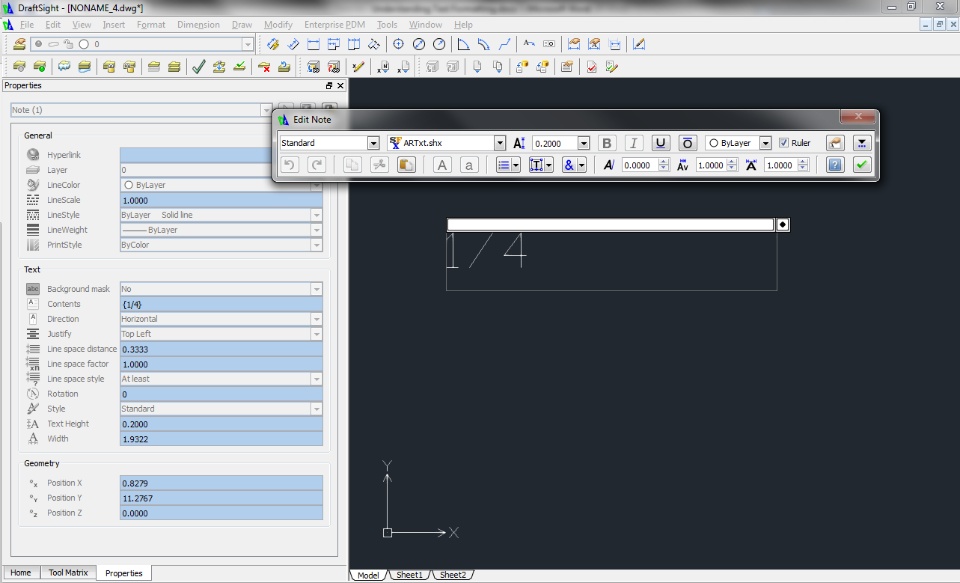This screenshot has width=960, height=583.
Task: Open the Background mask dropdown
Action: pyautogui.click(x=316, y=289)
